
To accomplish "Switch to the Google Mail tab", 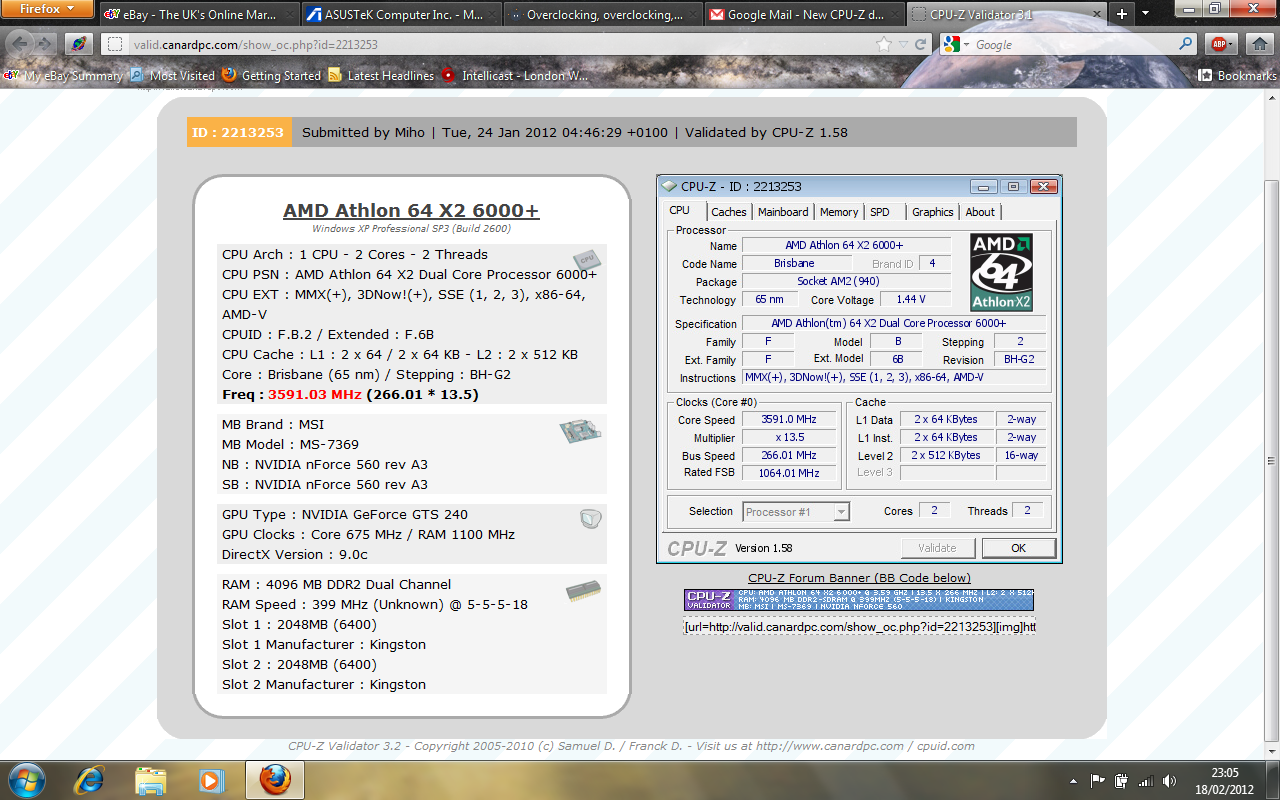I will (804, 14).
